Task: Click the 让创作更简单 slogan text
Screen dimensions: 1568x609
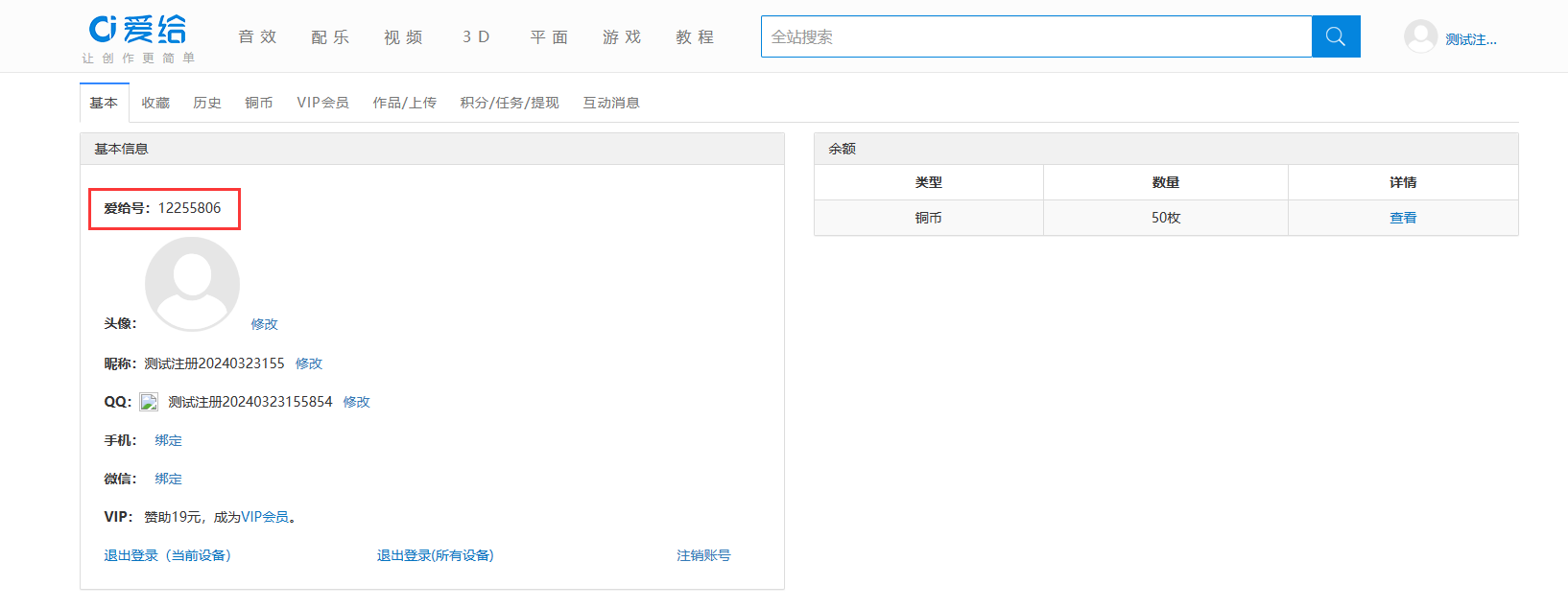Action: pyautogui.click(x=138, y=59)
